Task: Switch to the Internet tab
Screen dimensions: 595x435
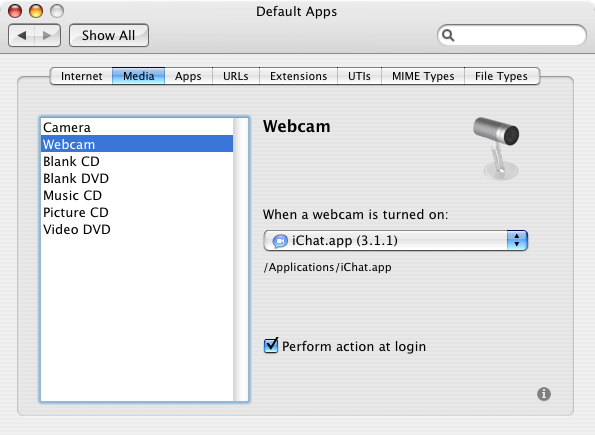Action: [81, 76]
